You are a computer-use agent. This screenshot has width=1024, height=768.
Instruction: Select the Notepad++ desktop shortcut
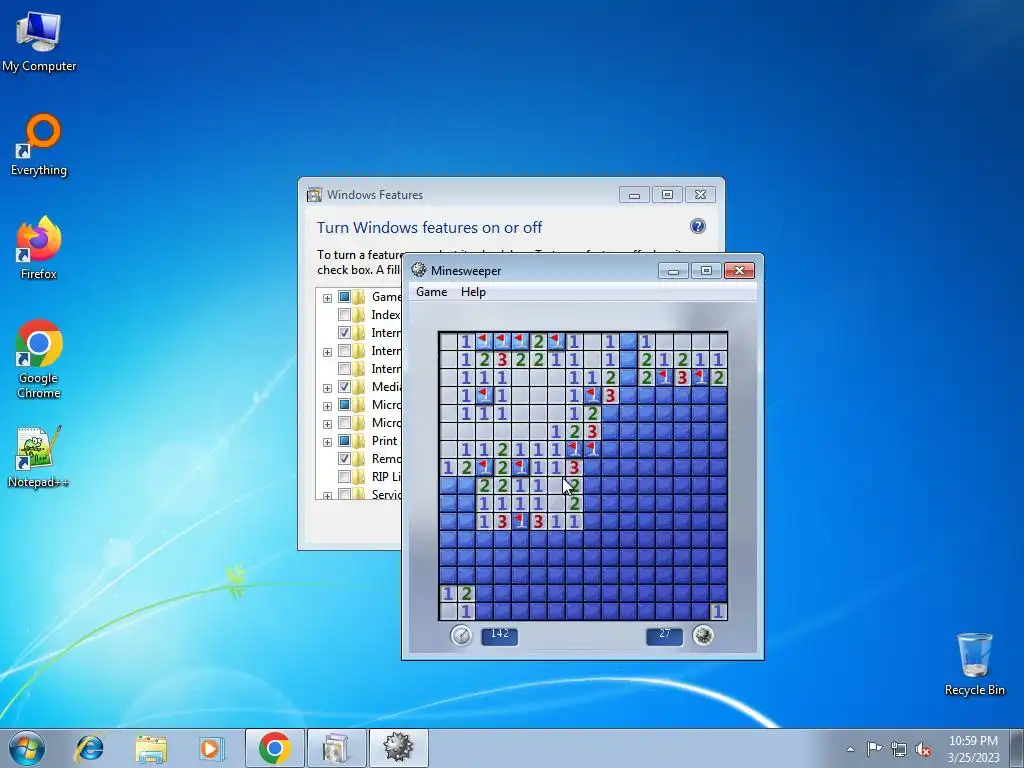coord(38,457)
